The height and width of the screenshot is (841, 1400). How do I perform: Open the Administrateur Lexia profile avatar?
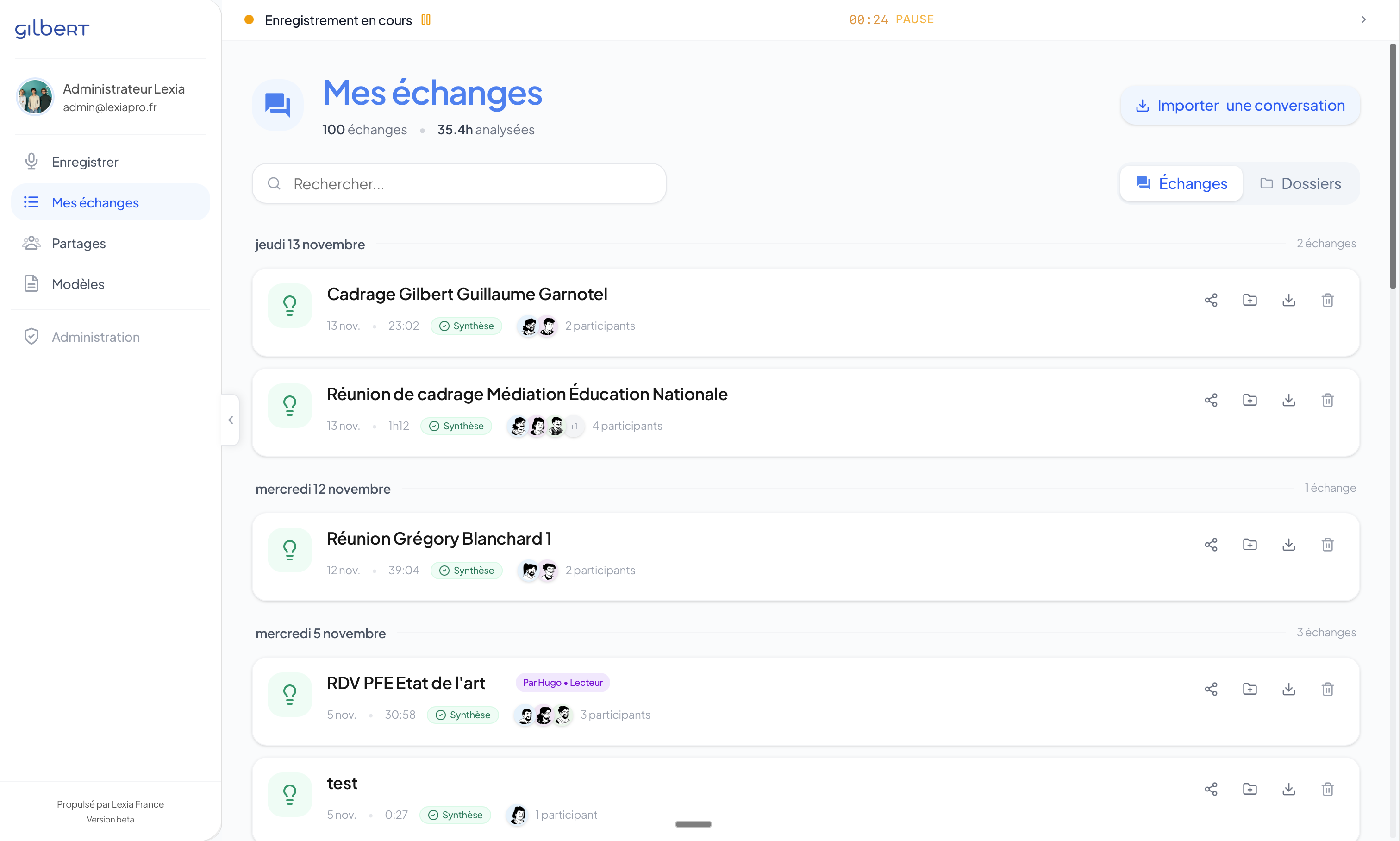coord(35,97)
